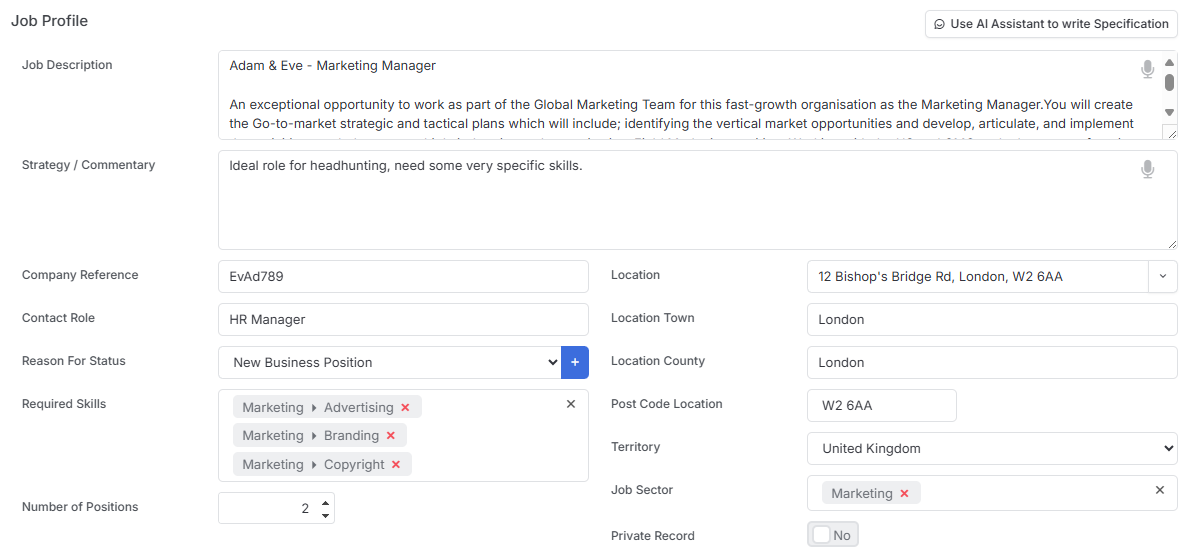Viewport: 1201px width, 560px height.
Task: Remove Marketing tag from Job Sector
Action: click(x=904, y=493)
